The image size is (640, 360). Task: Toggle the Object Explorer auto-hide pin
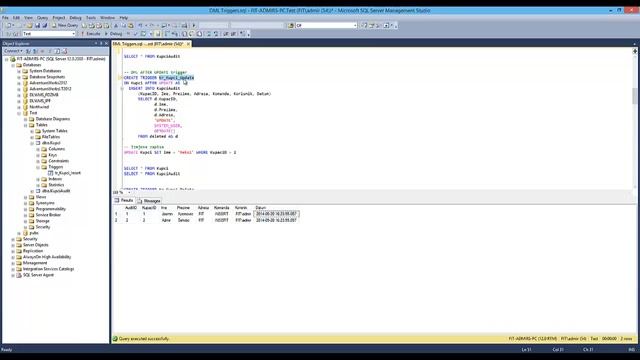click(101, 43)
